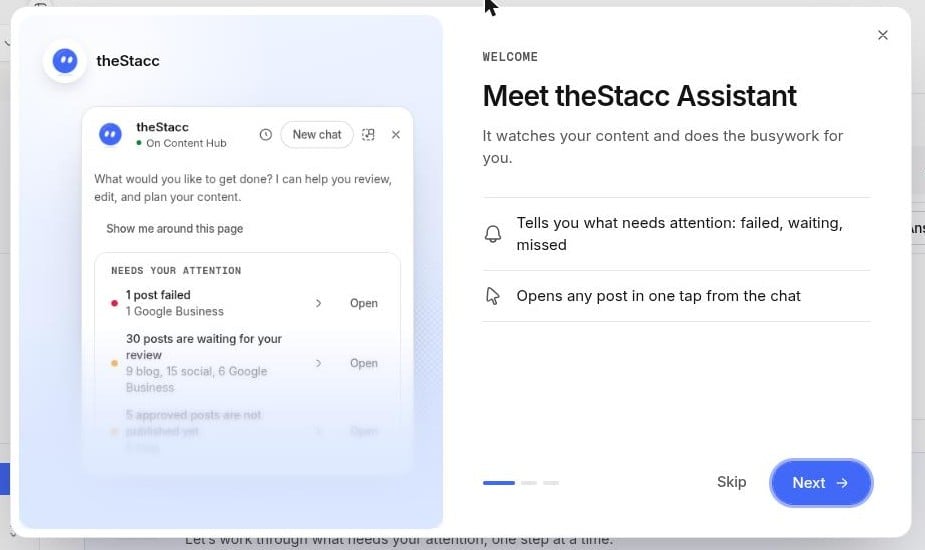Click 'NEEDS YOUR ATTENTION' heading
The height and width of the screenshot is (550, 925).
(176, 270)
